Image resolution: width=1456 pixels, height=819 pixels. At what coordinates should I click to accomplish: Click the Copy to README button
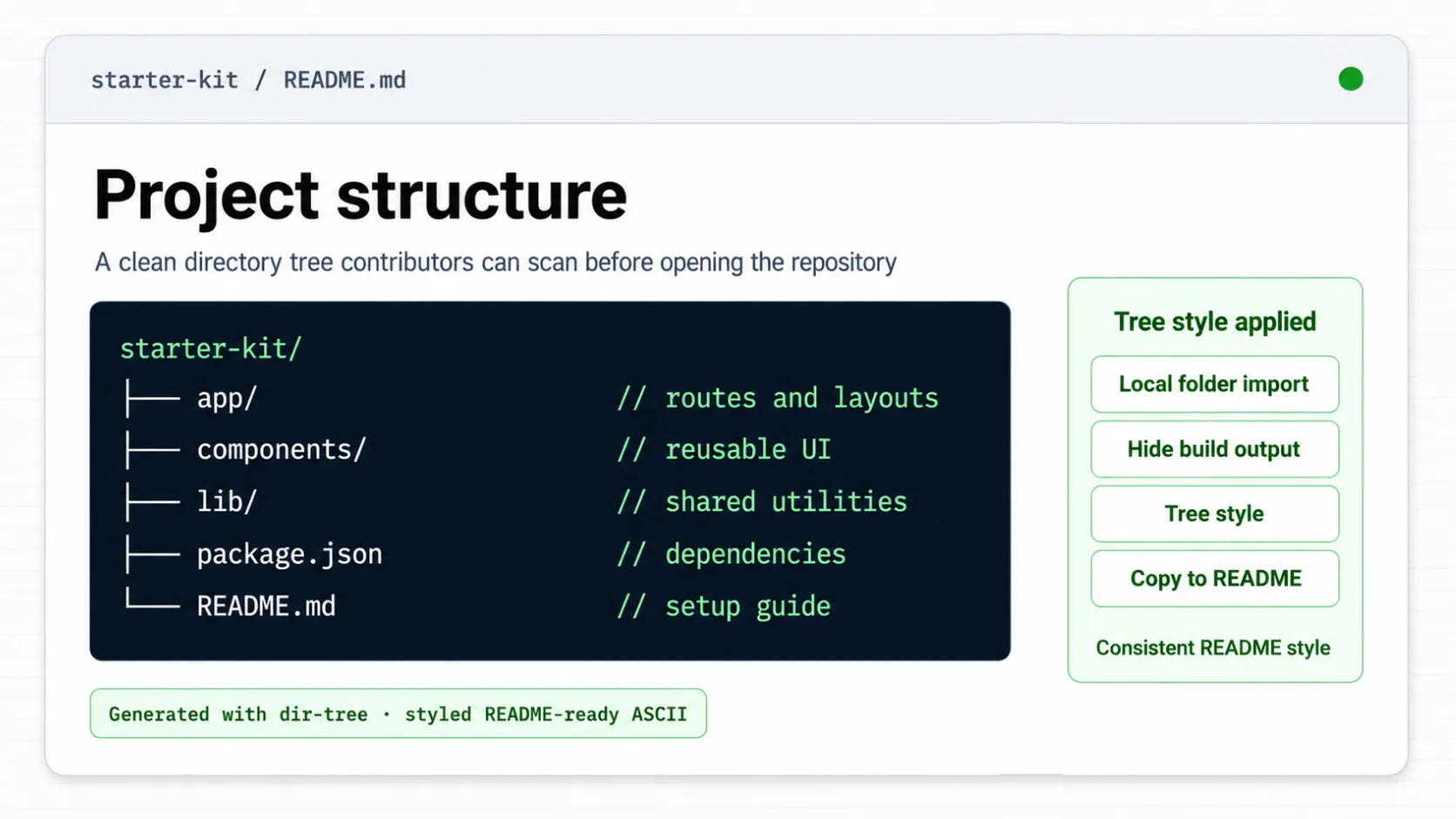pos(1215,579)
